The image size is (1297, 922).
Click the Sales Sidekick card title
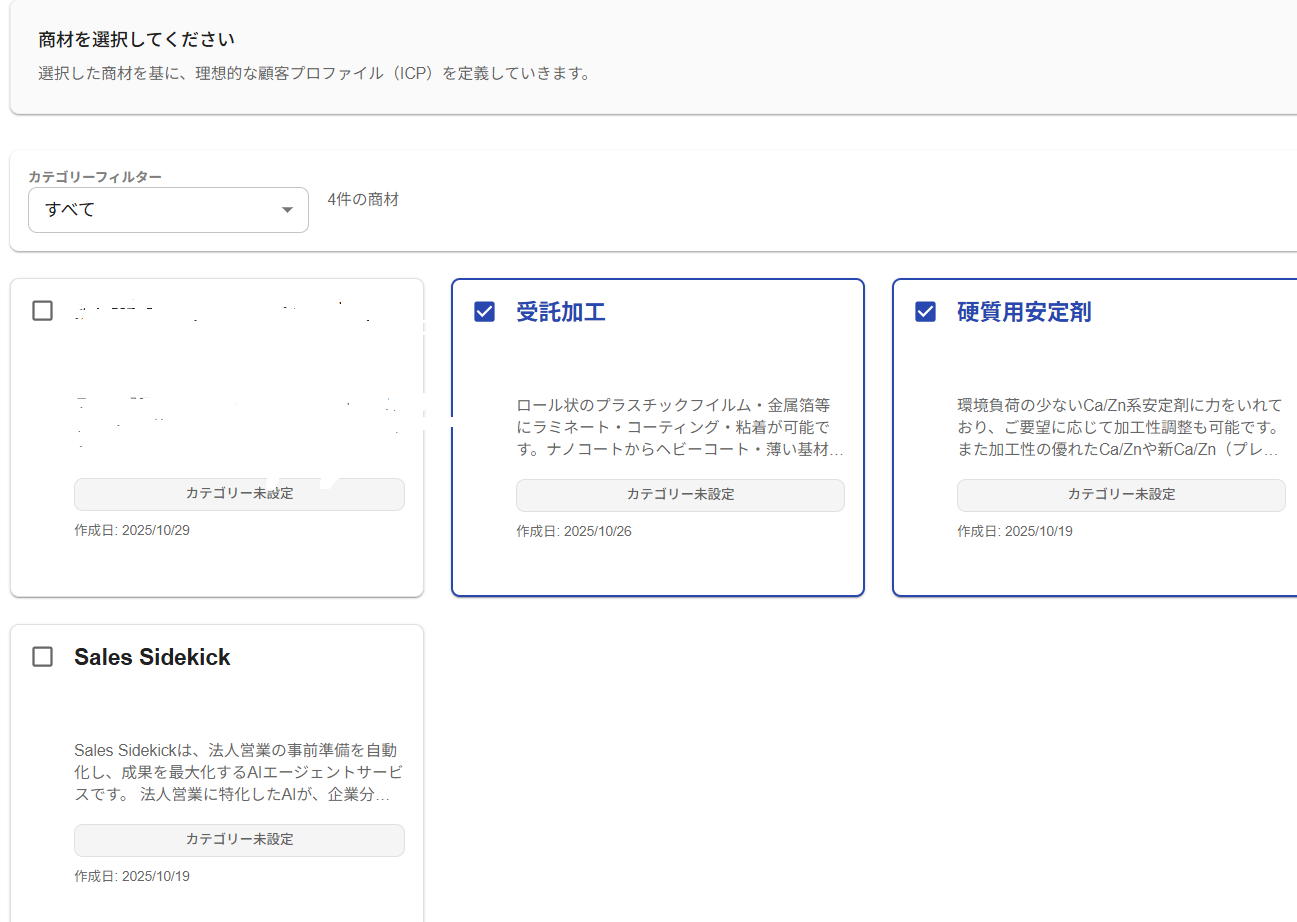tap(152, 657)
